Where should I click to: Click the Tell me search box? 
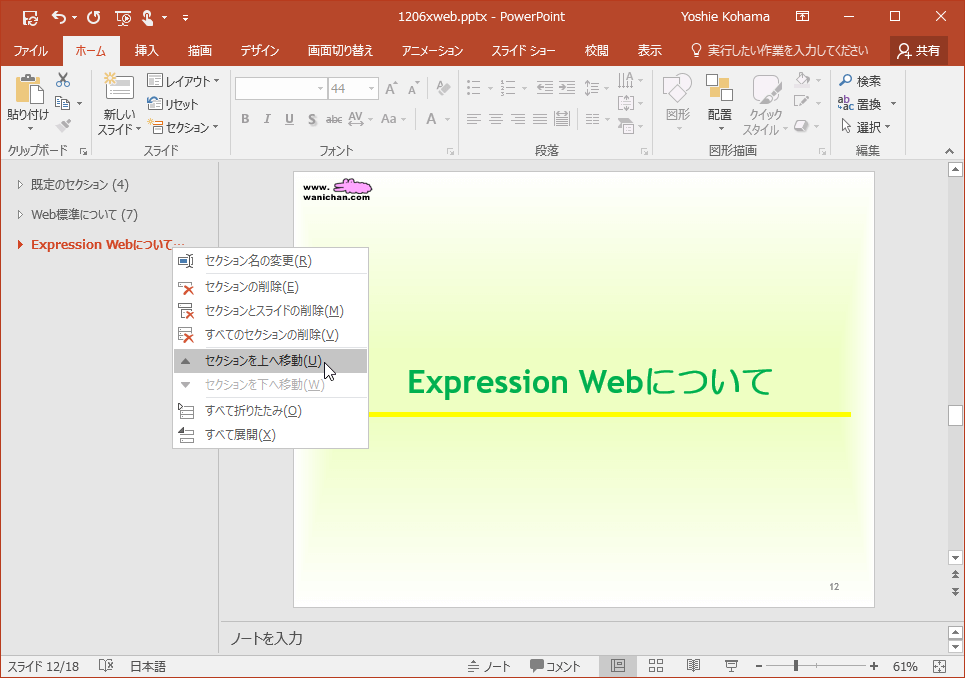pyautogui.click(x=780, y=50)
